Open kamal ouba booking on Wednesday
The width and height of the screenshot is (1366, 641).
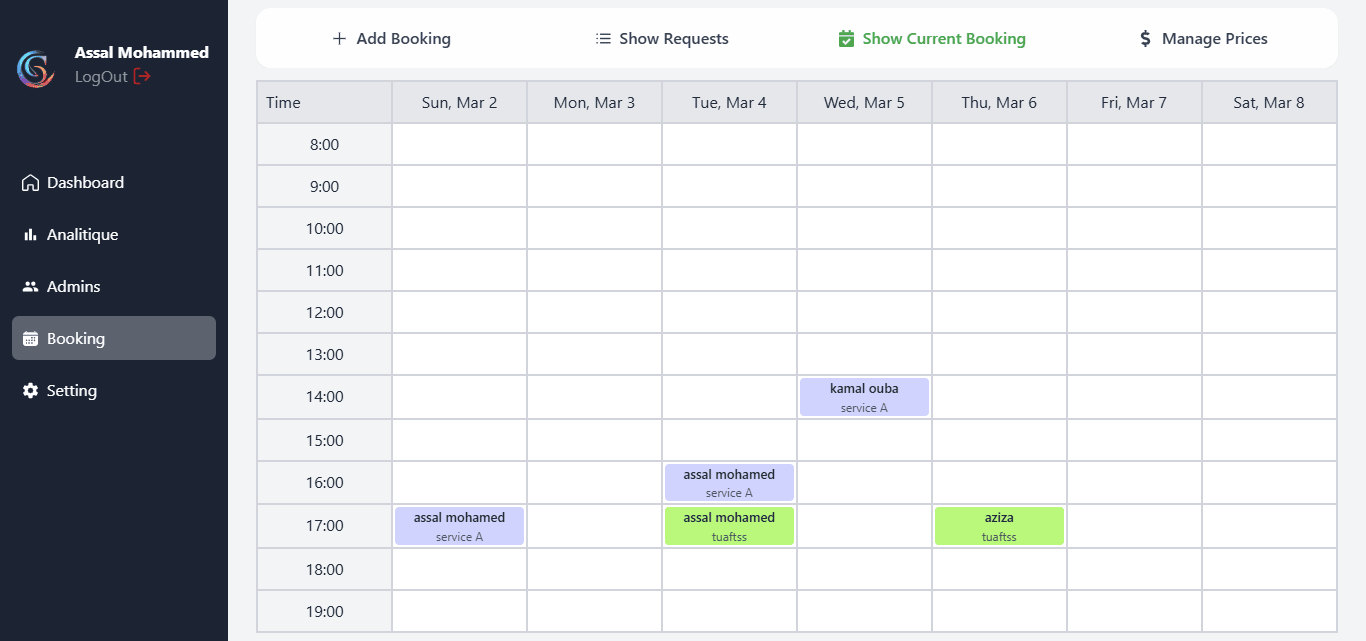[864, 397]
